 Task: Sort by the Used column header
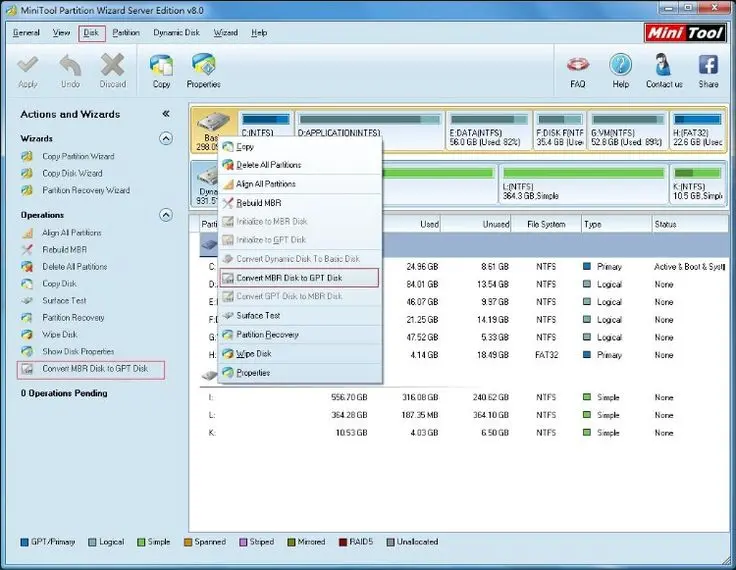coord(412,224)
